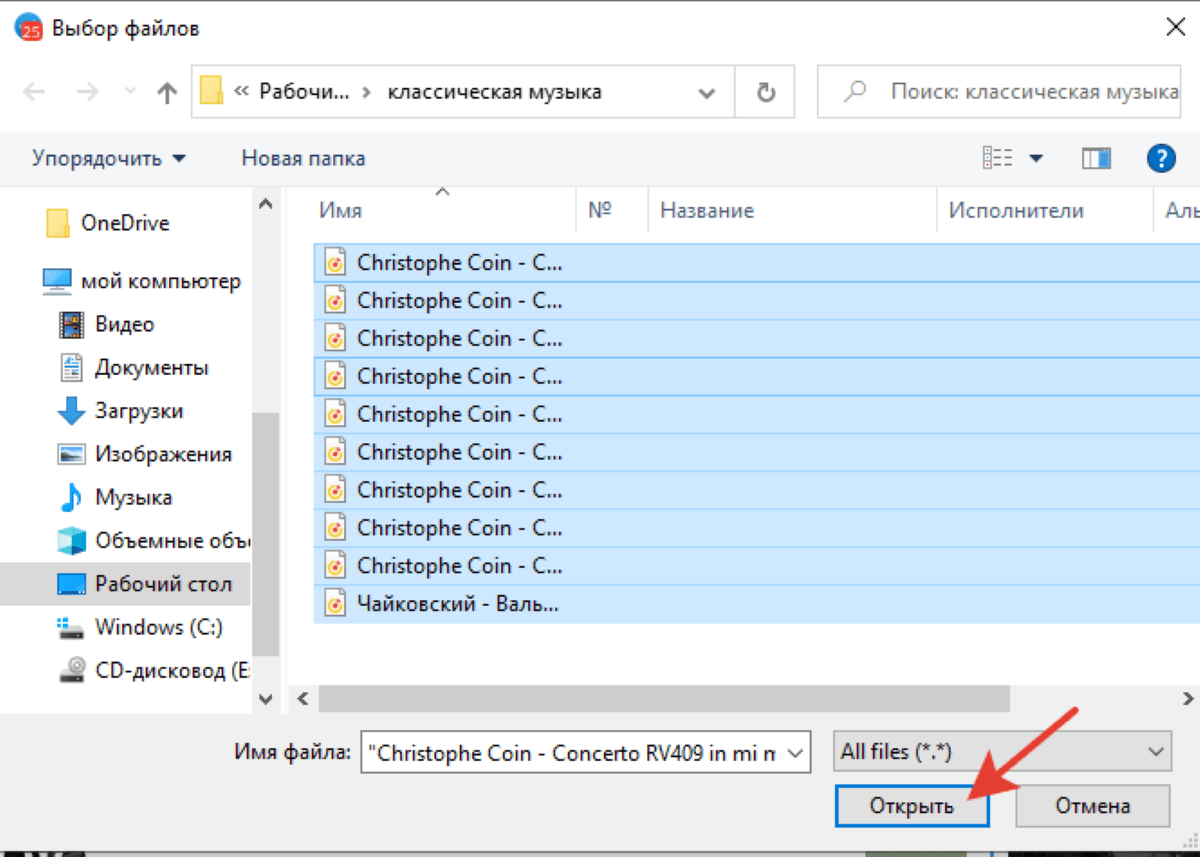Open Загрузки folder in sidebar

coord(138,411)
